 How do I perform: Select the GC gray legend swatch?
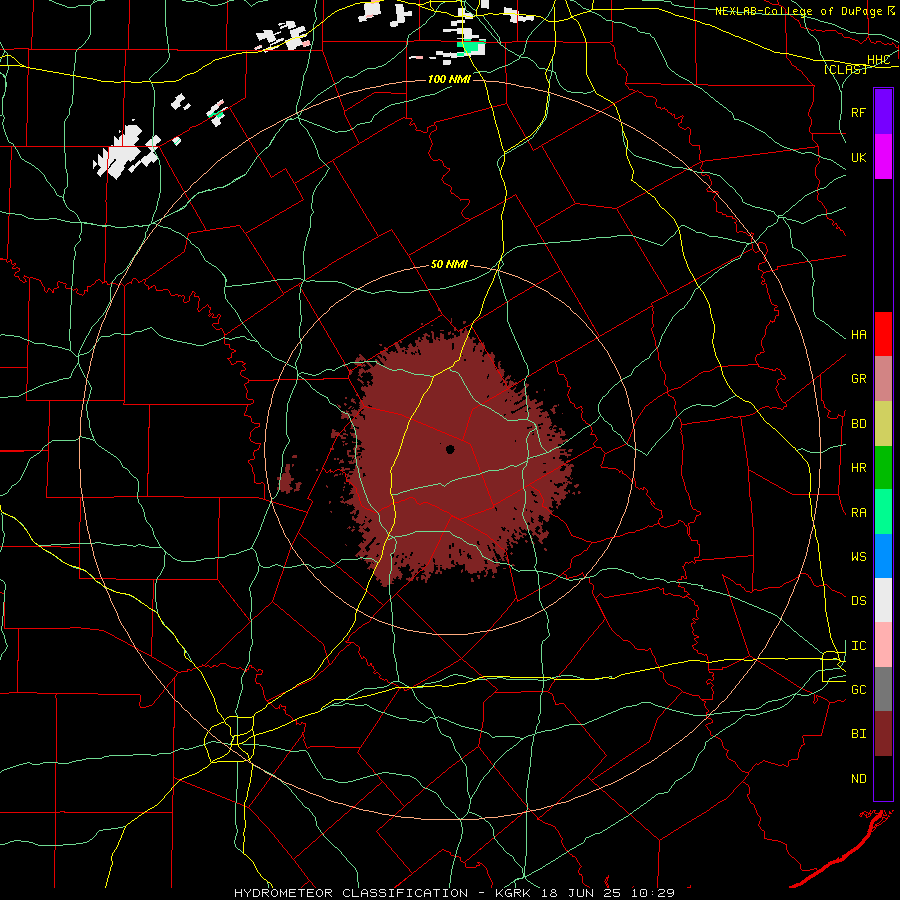click(883, 689)
